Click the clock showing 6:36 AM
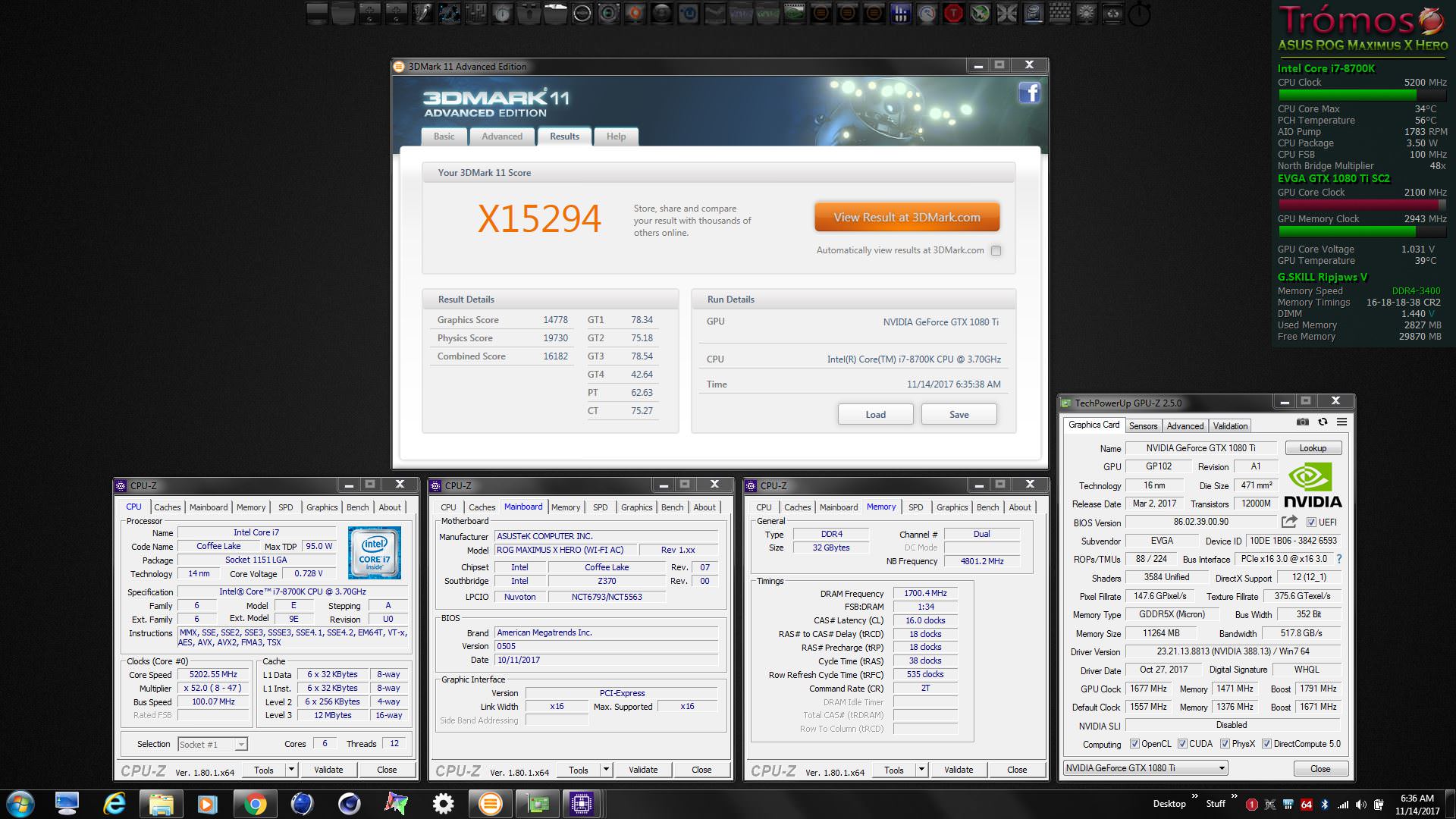The height and width of the screenshot is (819, 1456). (1417, 798)
